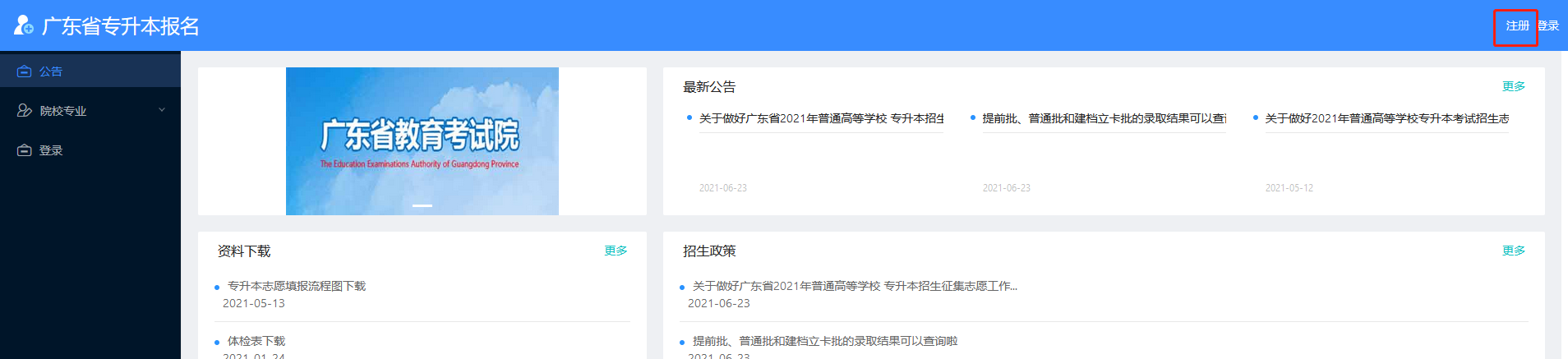Open 更多 in the 最新公告 section
Image resolution: width=1568 pixels, height=359 pixels.
[x=1513, y=86]
